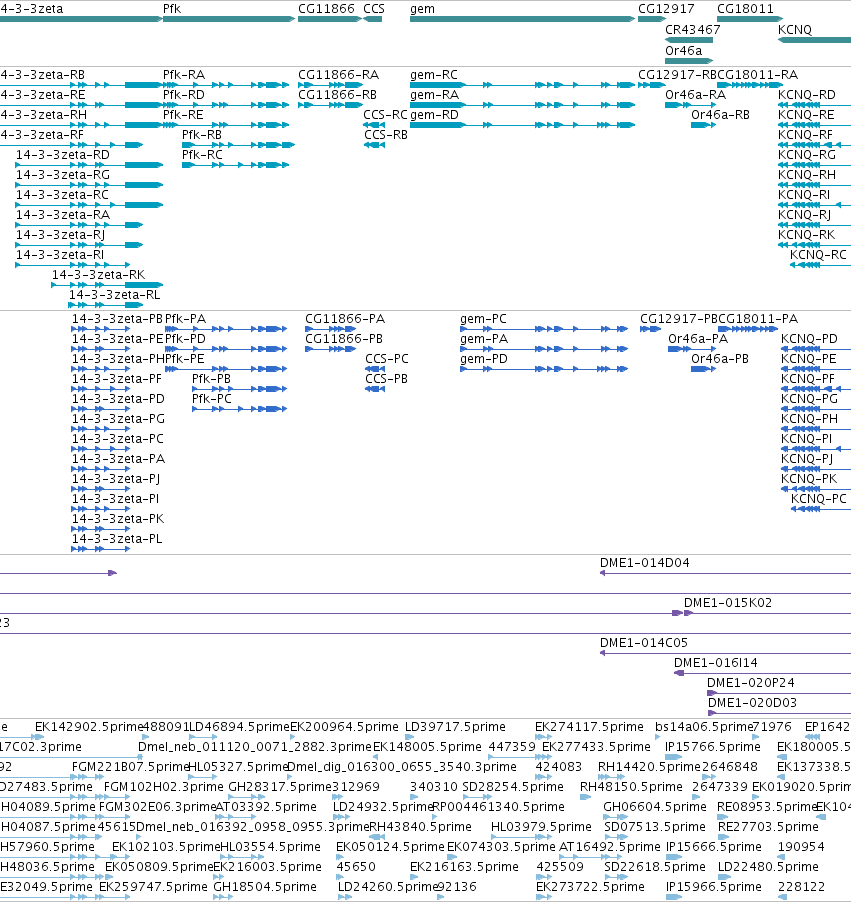Open protein CCS-PB
The height and width of the screenshot is (902, 851).
click(x=386, y=379)
